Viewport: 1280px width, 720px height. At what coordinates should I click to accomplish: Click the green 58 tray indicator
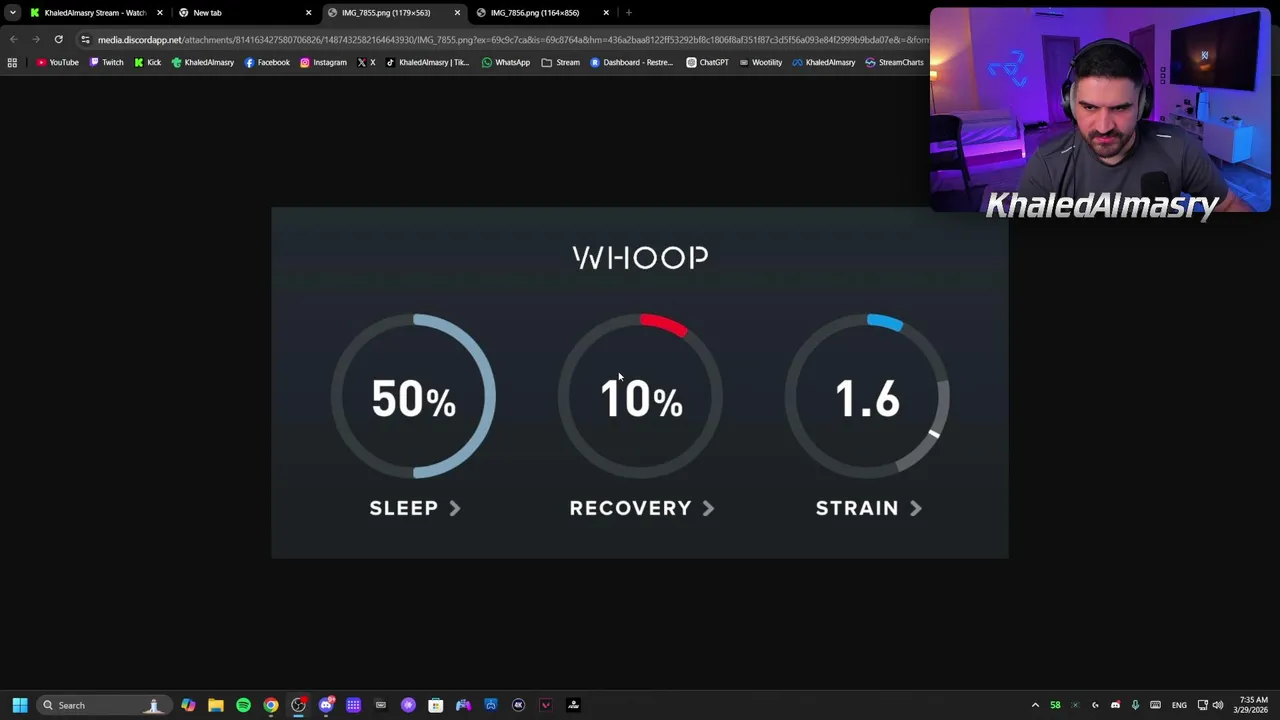click(x=1055, y=705)
